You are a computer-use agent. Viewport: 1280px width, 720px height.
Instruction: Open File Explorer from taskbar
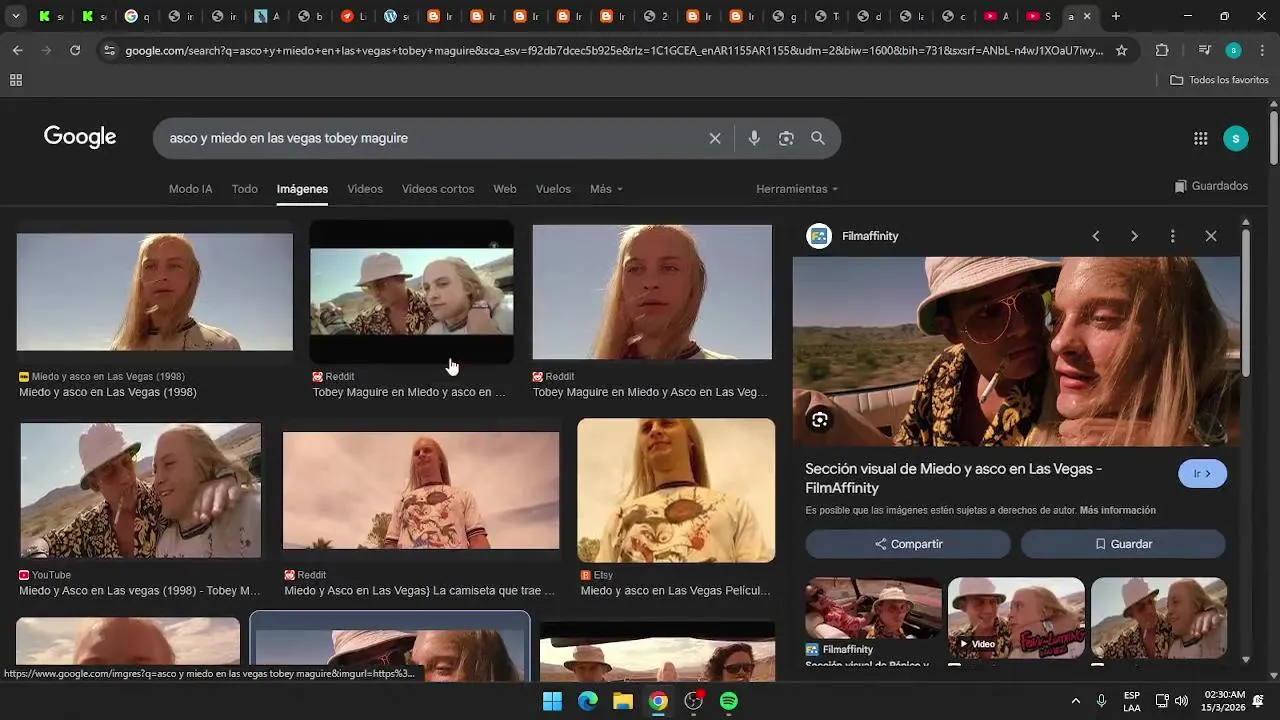623,701
